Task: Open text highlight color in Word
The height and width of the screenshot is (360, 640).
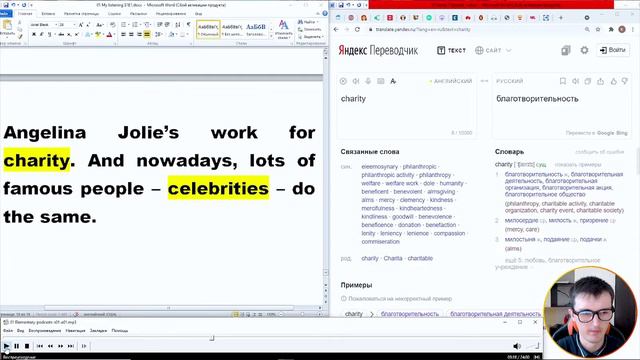Action: click(x=98, y=35)
